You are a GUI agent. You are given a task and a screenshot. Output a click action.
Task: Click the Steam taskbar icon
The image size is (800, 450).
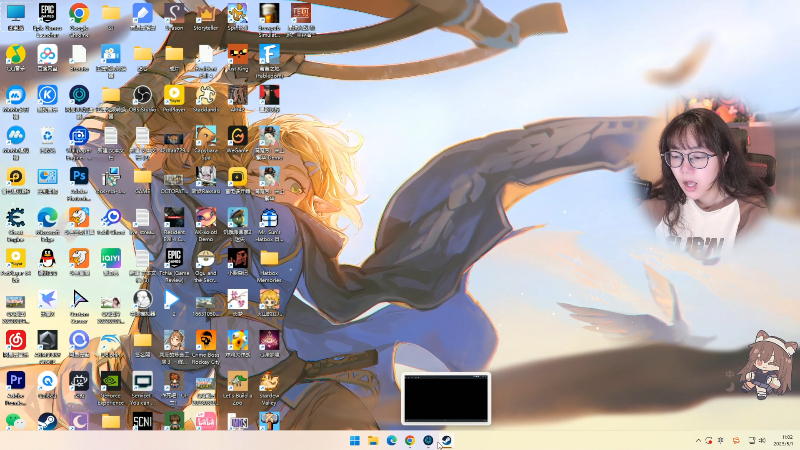tap(446, 440)
